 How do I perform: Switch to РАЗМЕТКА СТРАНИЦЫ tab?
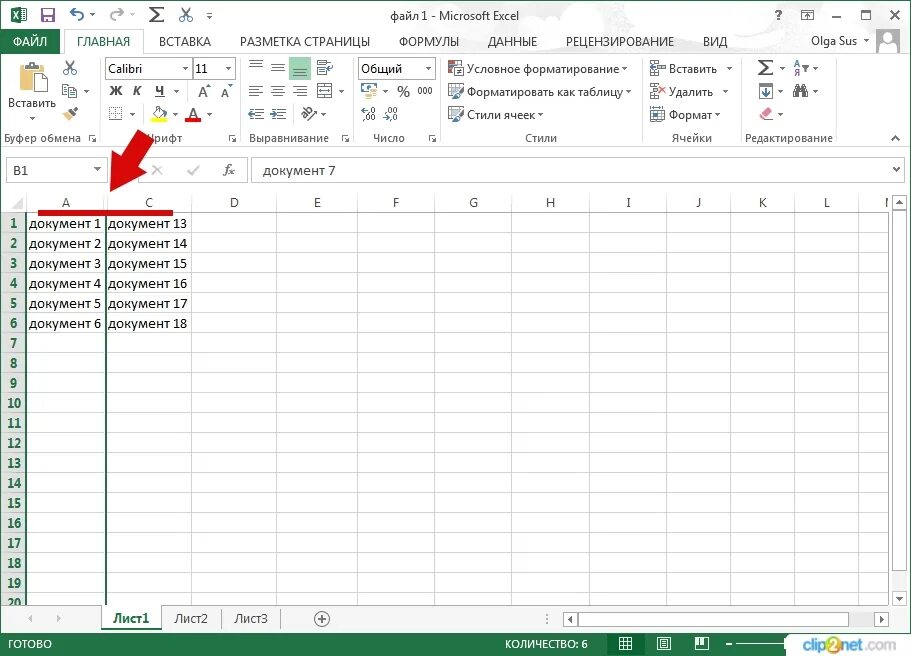(x=304, y=42)
